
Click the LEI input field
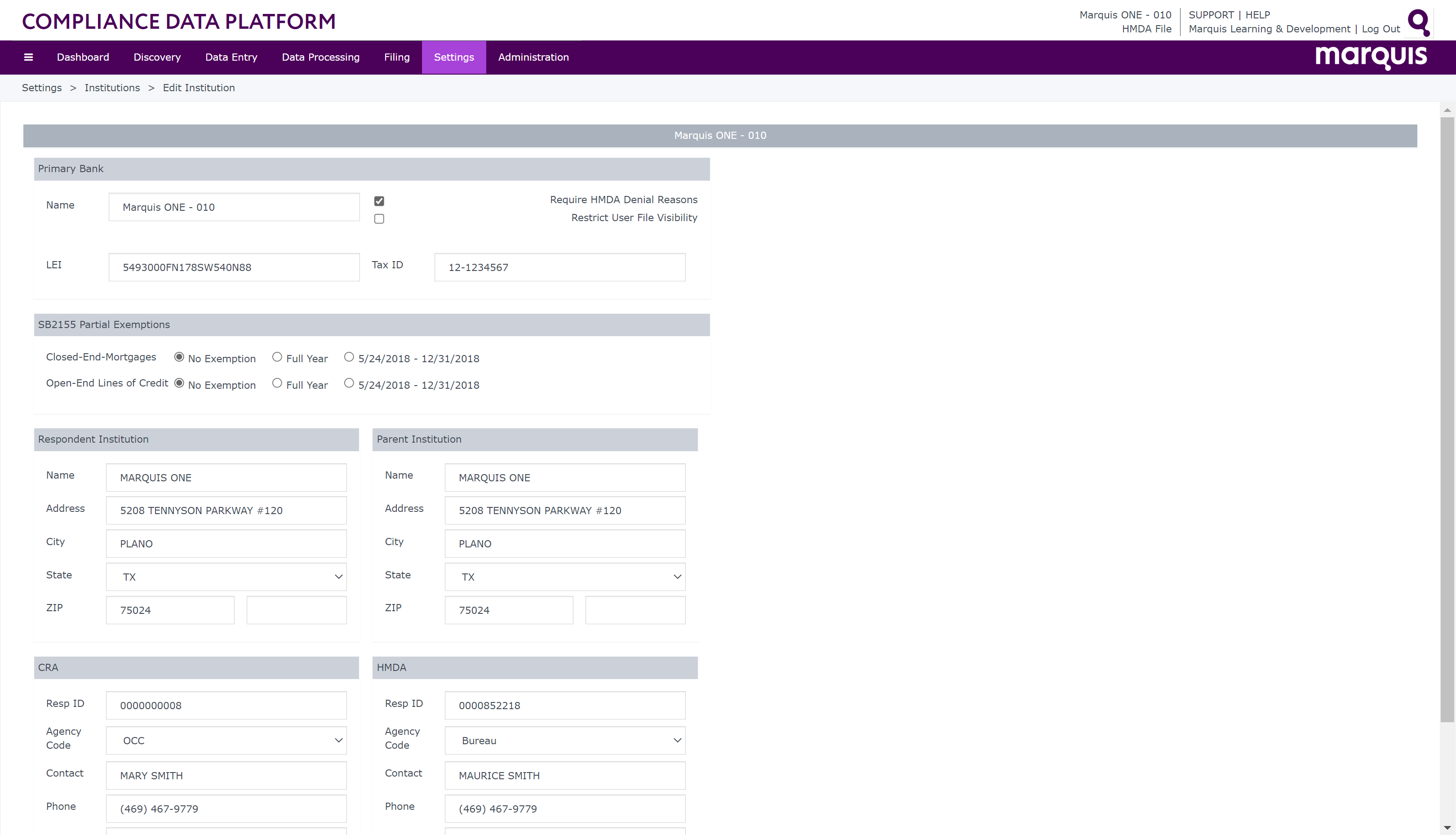tap(234, 267)
